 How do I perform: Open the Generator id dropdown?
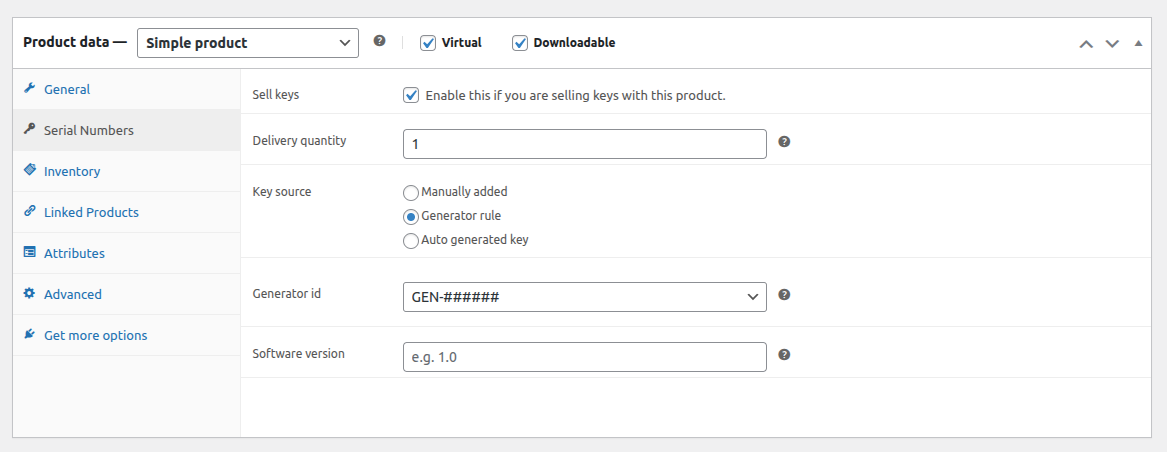pos(584,296)
